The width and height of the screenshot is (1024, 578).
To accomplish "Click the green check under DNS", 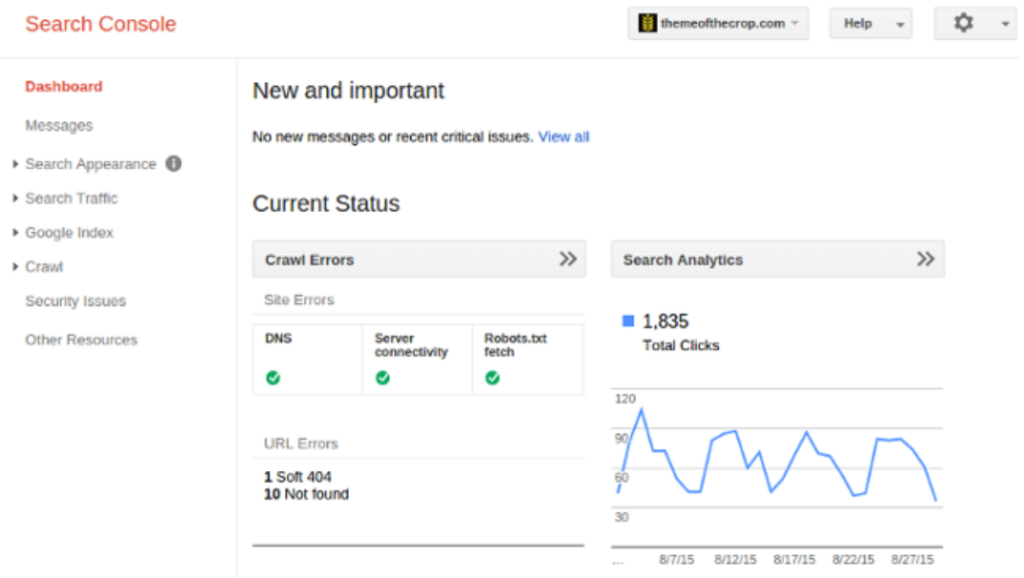I will pos(273,377).
